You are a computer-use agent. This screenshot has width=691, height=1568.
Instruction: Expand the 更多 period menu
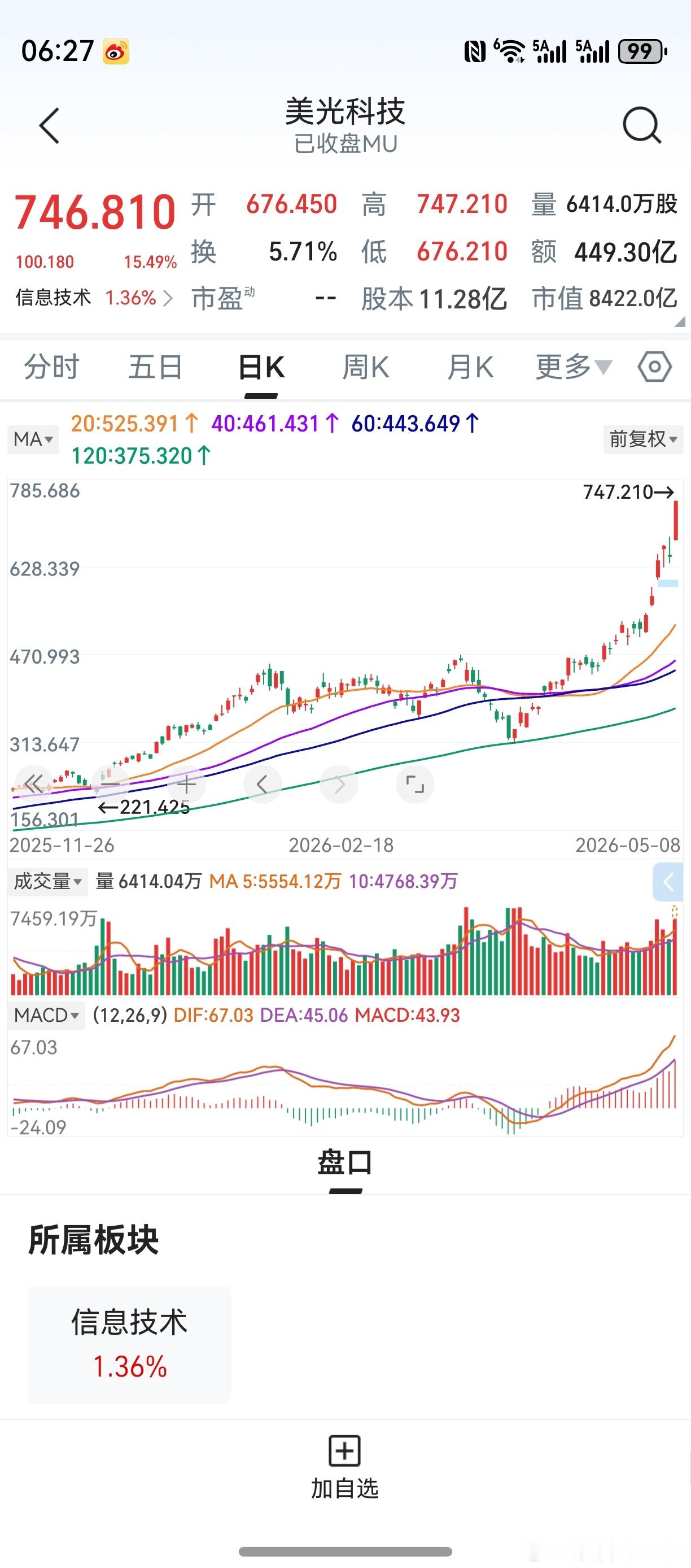click(573, 367)
